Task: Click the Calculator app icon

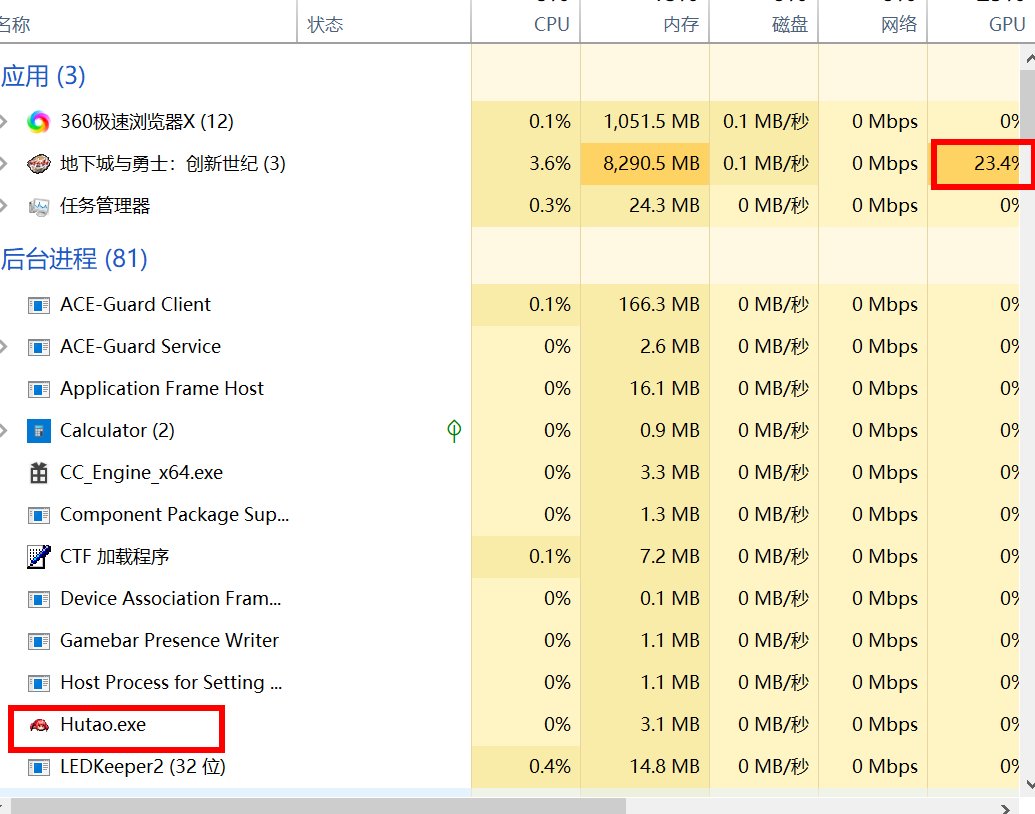Action: (x=38, y=431)
